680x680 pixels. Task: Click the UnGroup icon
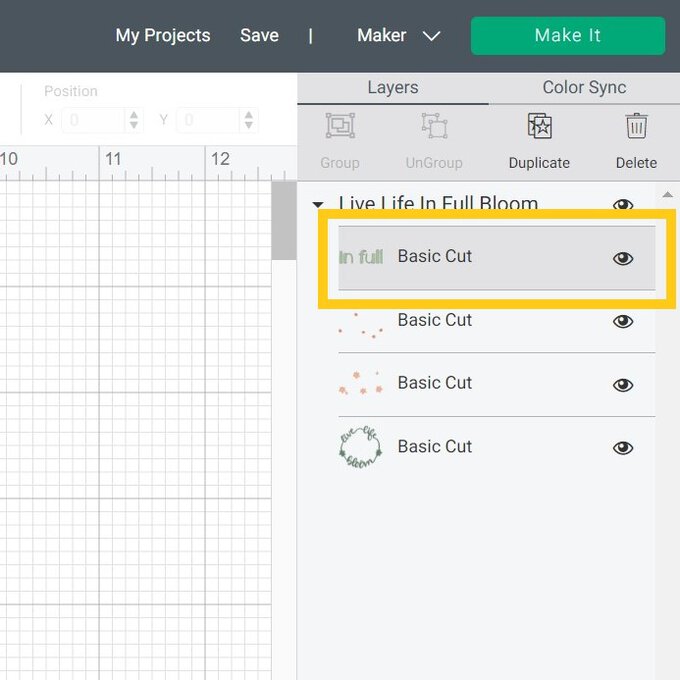click(x=434, y=127)
